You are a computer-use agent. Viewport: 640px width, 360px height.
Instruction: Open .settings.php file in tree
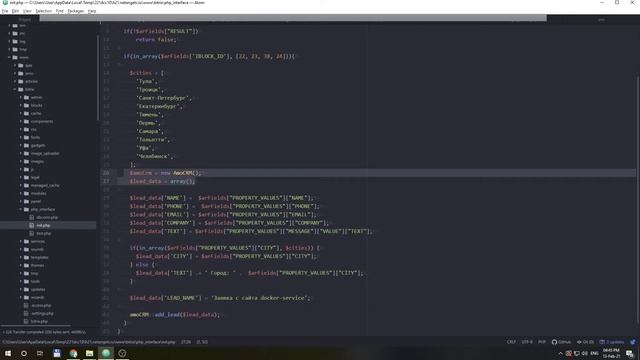pyautogui.click(x=42, y=313)
